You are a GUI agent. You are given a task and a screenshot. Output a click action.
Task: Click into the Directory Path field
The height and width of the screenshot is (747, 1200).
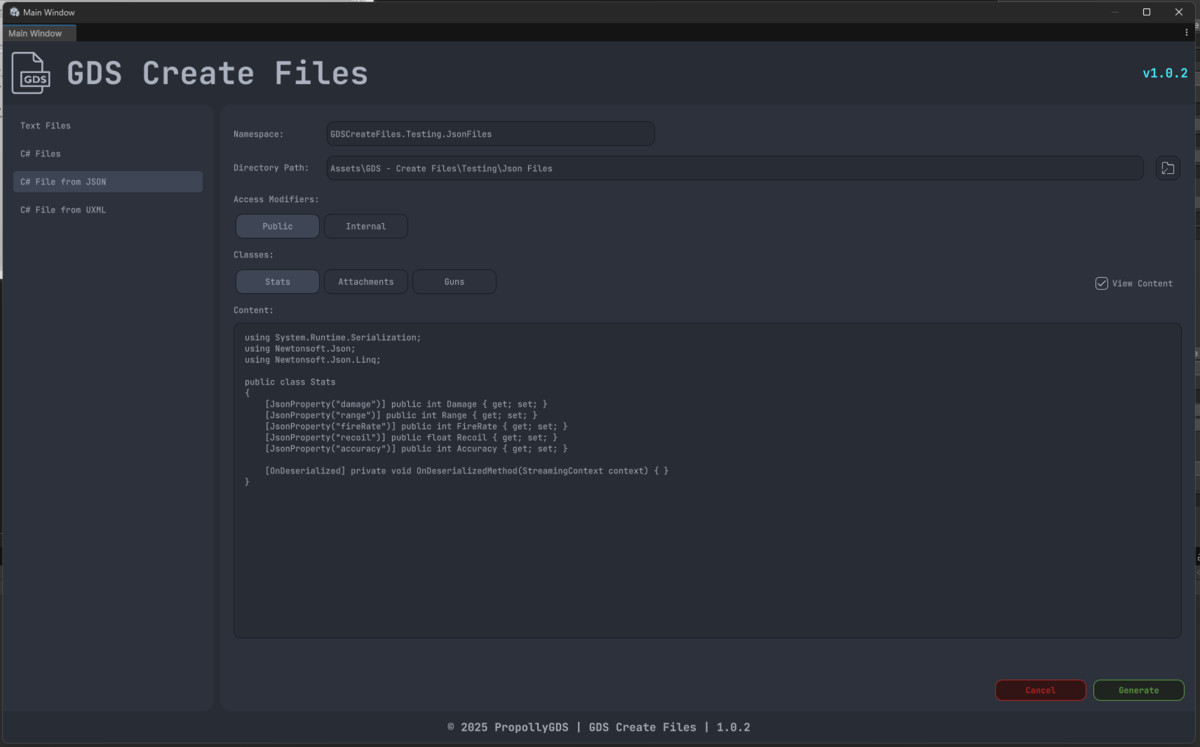pos(735,168)
